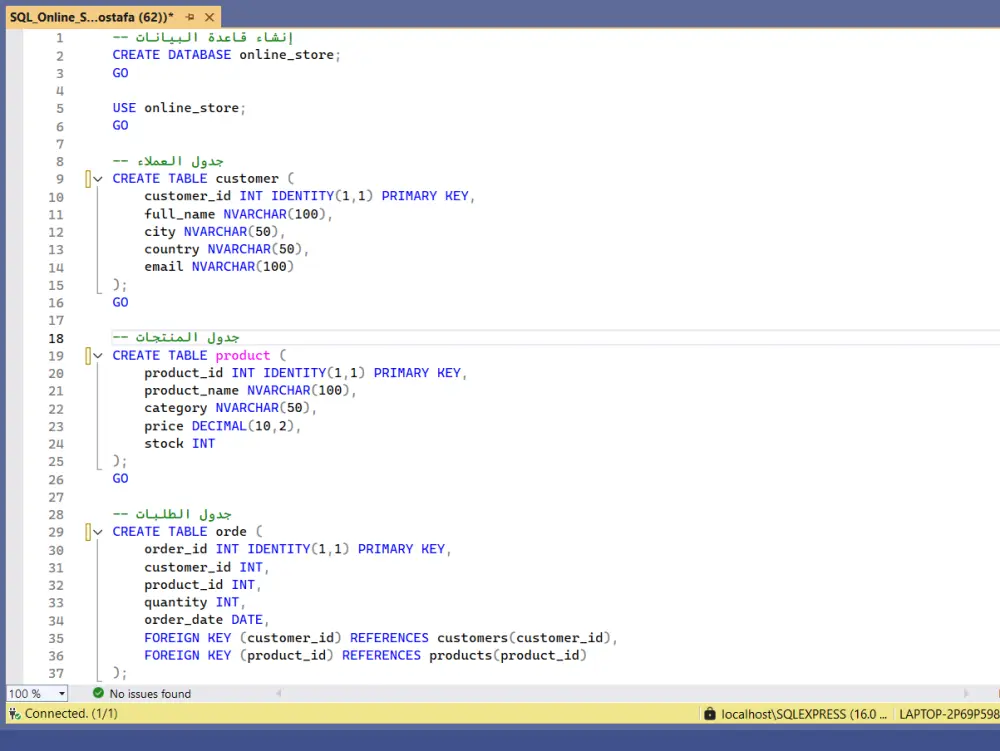Pin the SQL_Online_S query tab
This screenshot has width=1000, height=751.
click(x=189, y=18)
